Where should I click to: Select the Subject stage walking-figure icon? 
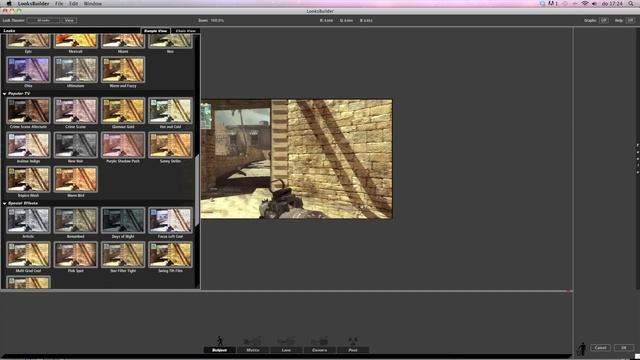(x=220, y=341)
